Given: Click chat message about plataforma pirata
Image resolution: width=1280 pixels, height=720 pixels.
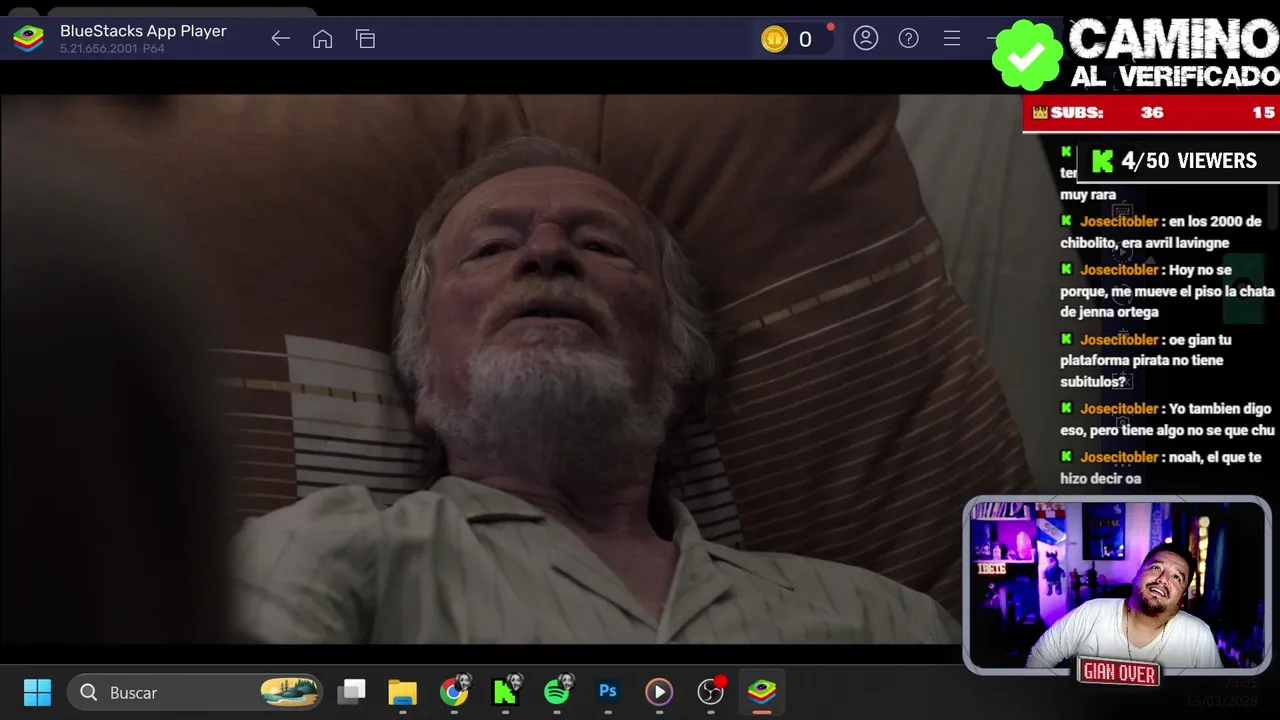Looking at the screenshot, I should (1147, 360).
